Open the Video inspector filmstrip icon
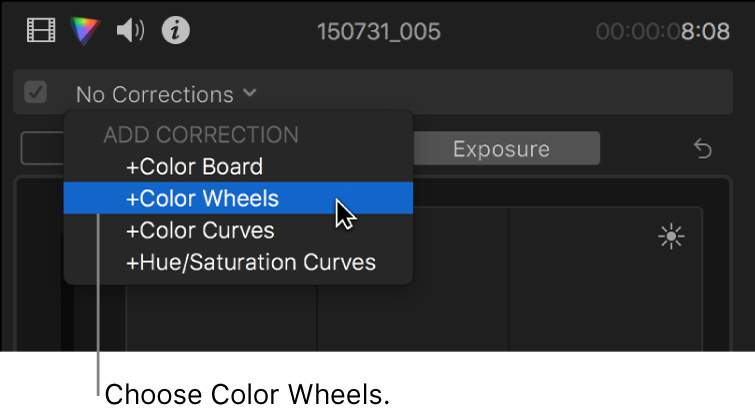Screen dimensions: 755x415 pos(41,31)
